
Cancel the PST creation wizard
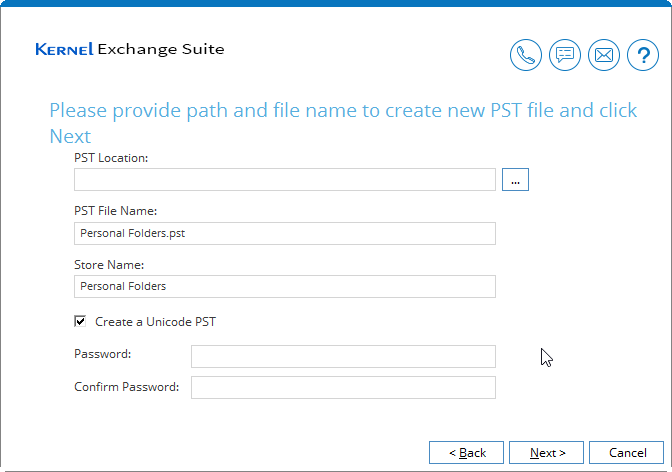click(x=627, y=453)
